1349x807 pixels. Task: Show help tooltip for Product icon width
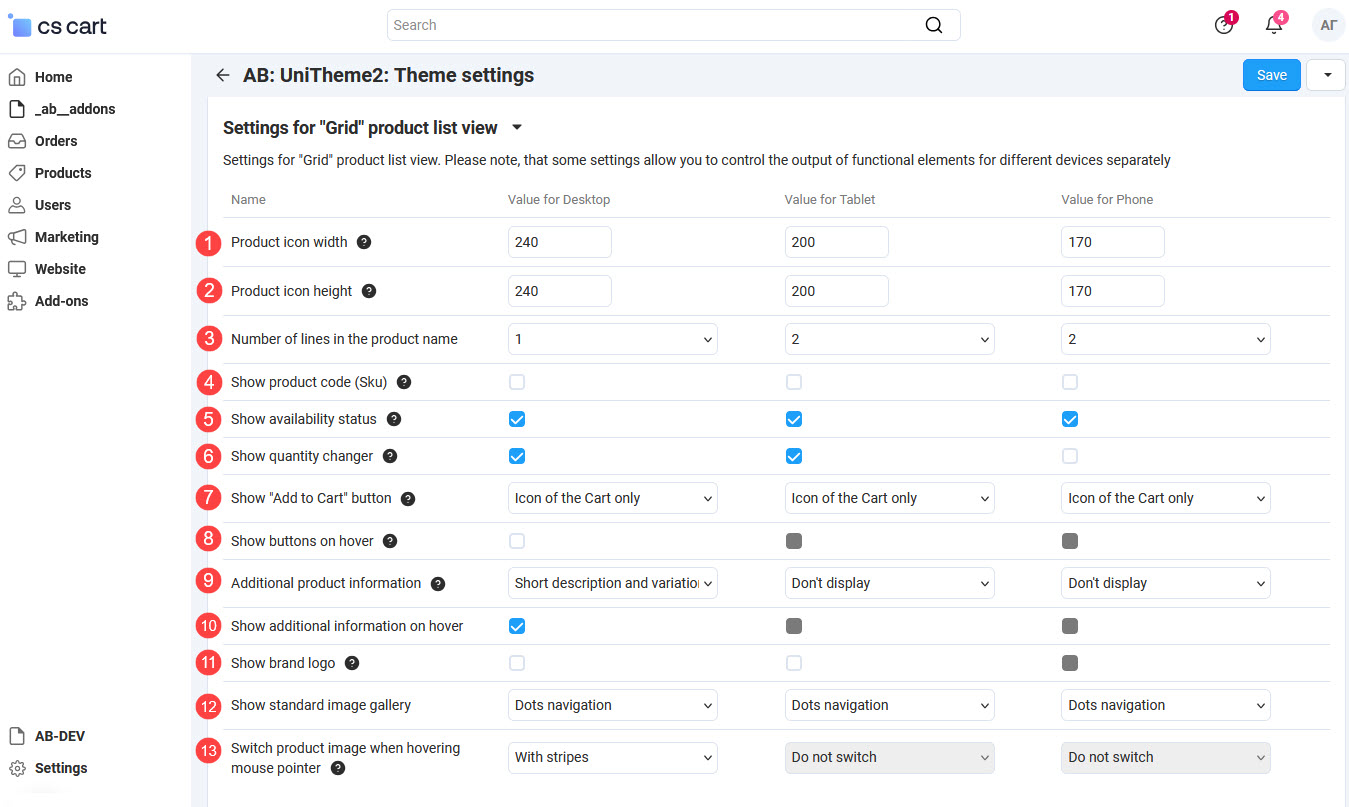(364, 242)
